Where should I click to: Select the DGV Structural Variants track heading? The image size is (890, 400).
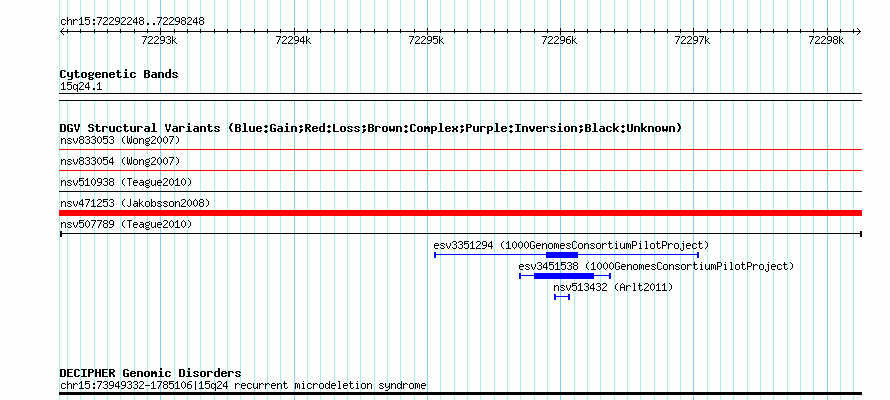[371, 128]
